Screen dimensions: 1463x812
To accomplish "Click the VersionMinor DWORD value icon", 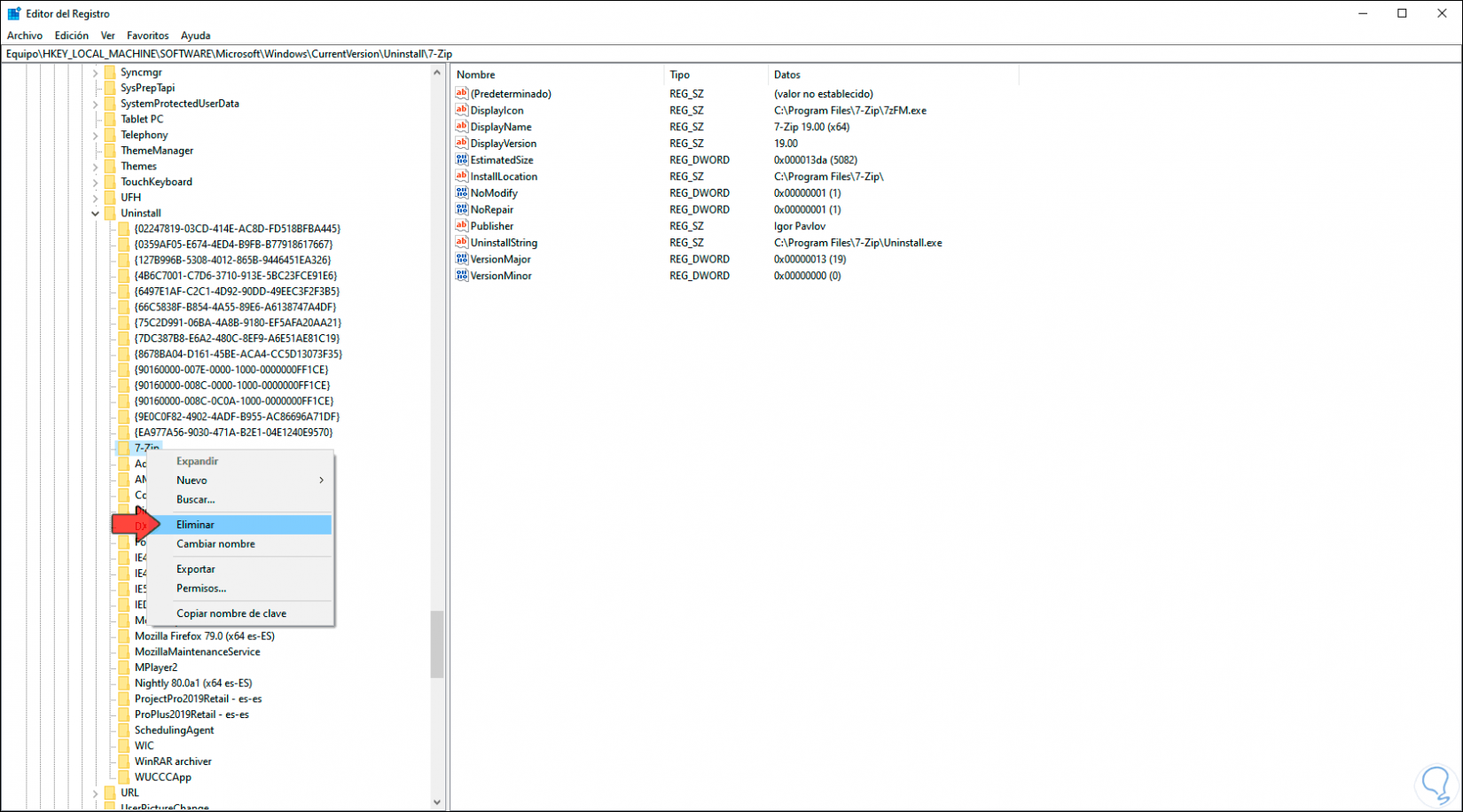I will click(461, 276).
